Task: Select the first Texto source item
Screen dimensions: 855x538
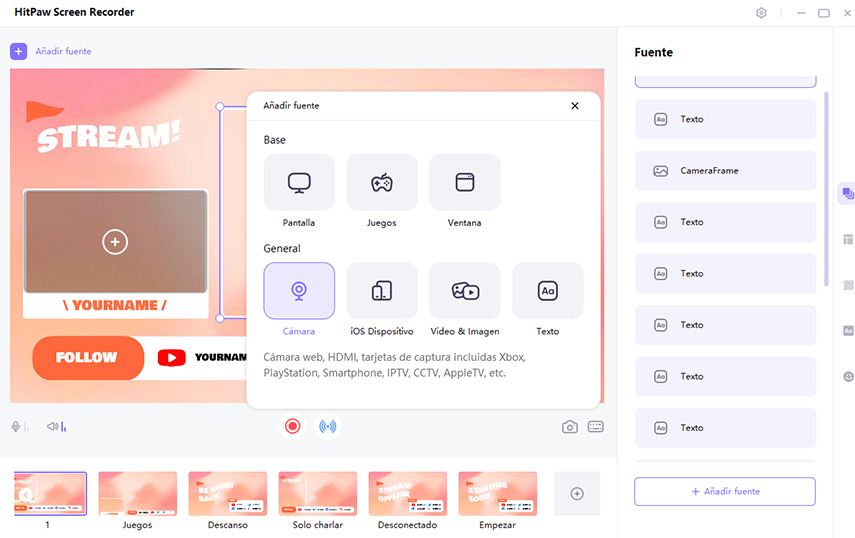Action: tap(725, 119)
